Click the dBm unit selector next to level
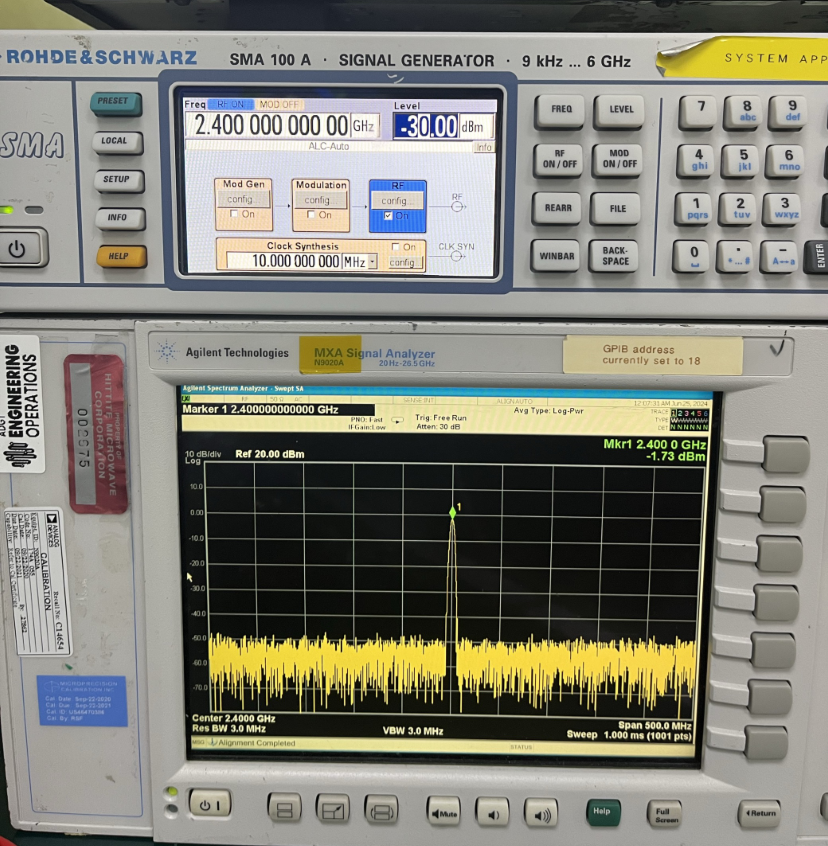828x846 pixels. 472,126
